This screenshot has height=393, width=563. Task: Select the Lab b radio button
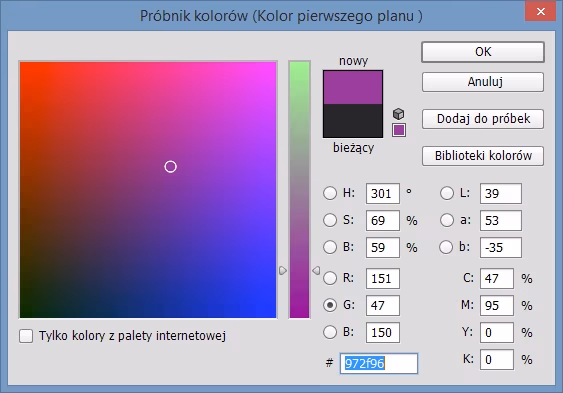446,247
